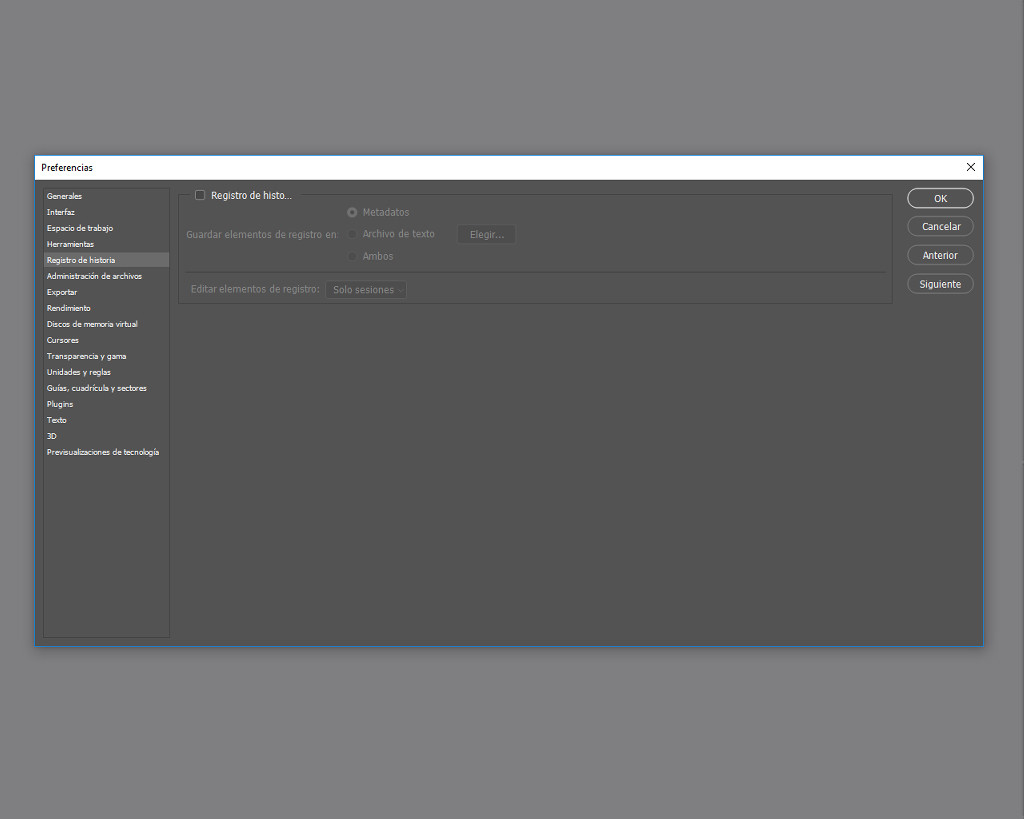The width and height of the screenshot is (1024, 819).
Task: Click the "Elegir..." button
Action: (486, 234)
